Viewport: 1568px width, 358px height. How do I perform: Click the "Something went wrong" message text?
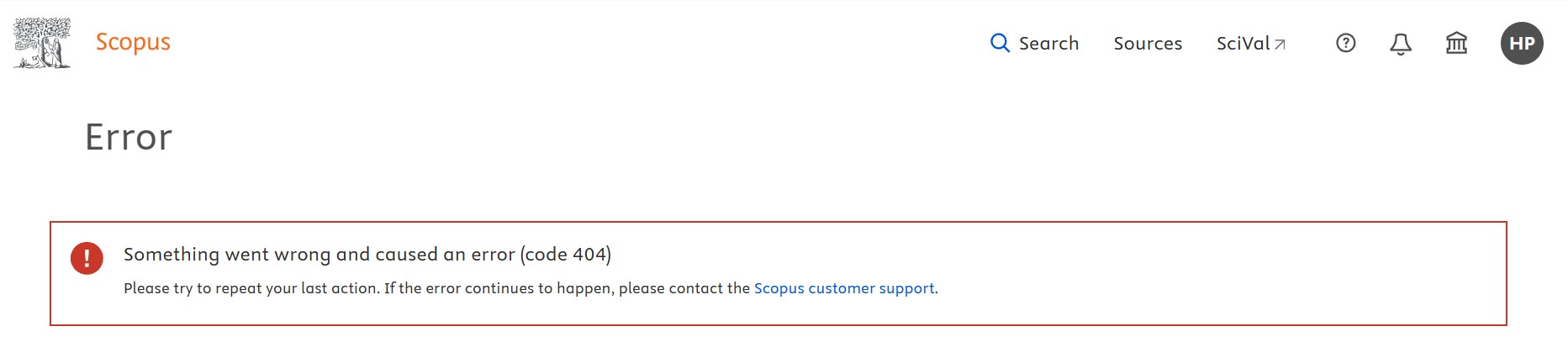tap(227, 255)
